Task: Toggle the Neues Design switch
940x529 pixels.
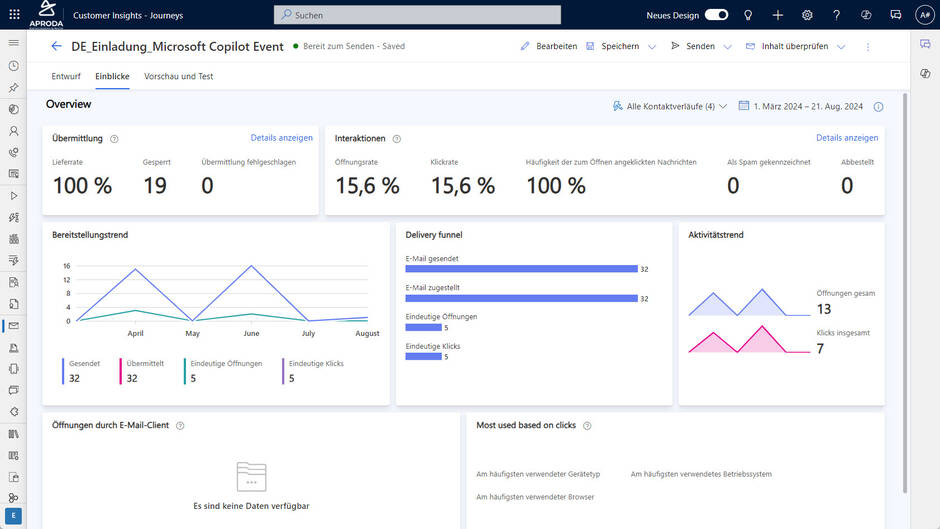Action: click(x=716, y=15)
